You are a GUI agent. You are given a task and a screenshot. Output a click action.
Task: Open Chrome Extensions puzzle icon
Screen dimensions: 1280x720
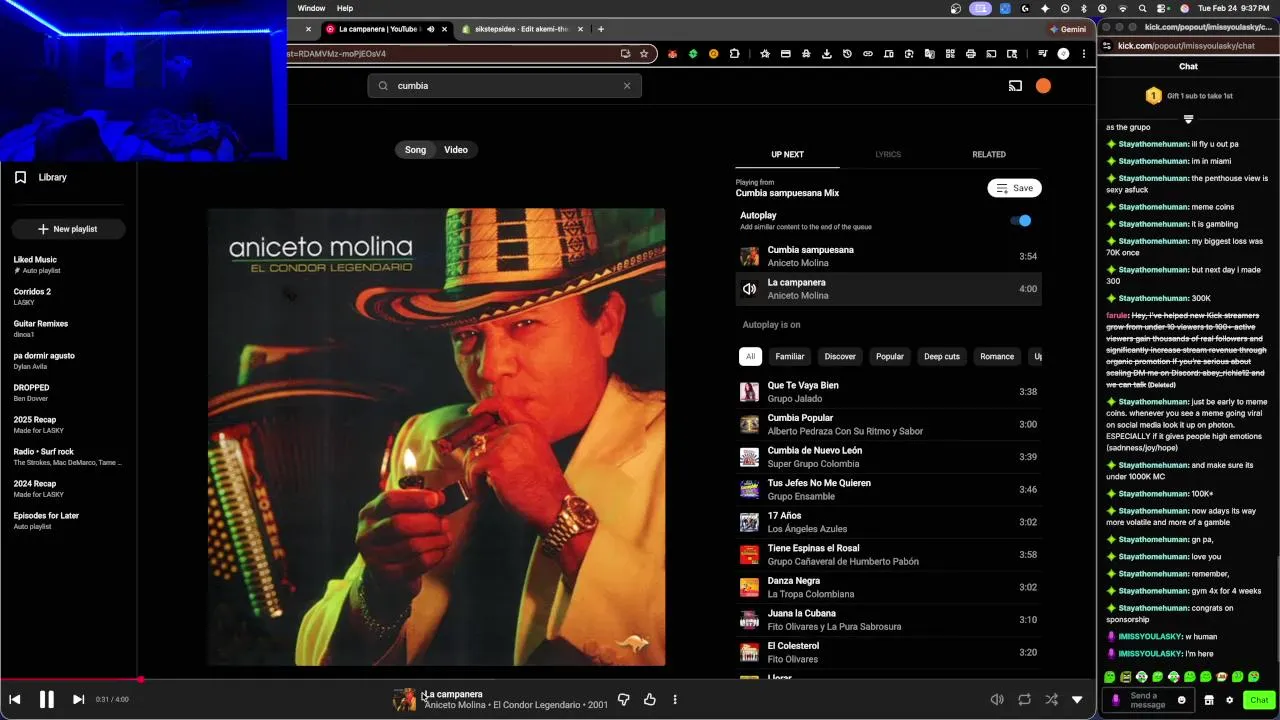coord(734,54)
